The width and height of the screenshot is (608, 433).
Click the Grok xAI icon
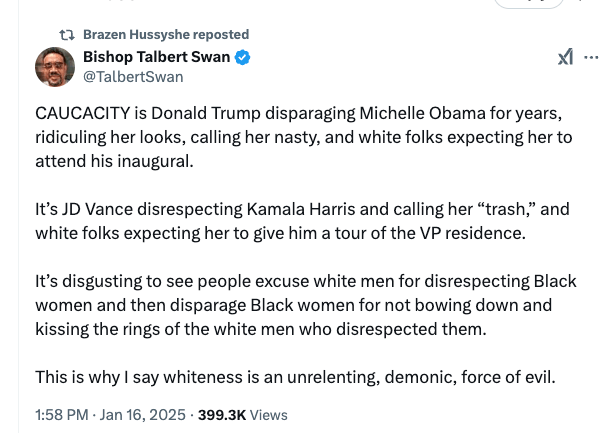(565, 58)
